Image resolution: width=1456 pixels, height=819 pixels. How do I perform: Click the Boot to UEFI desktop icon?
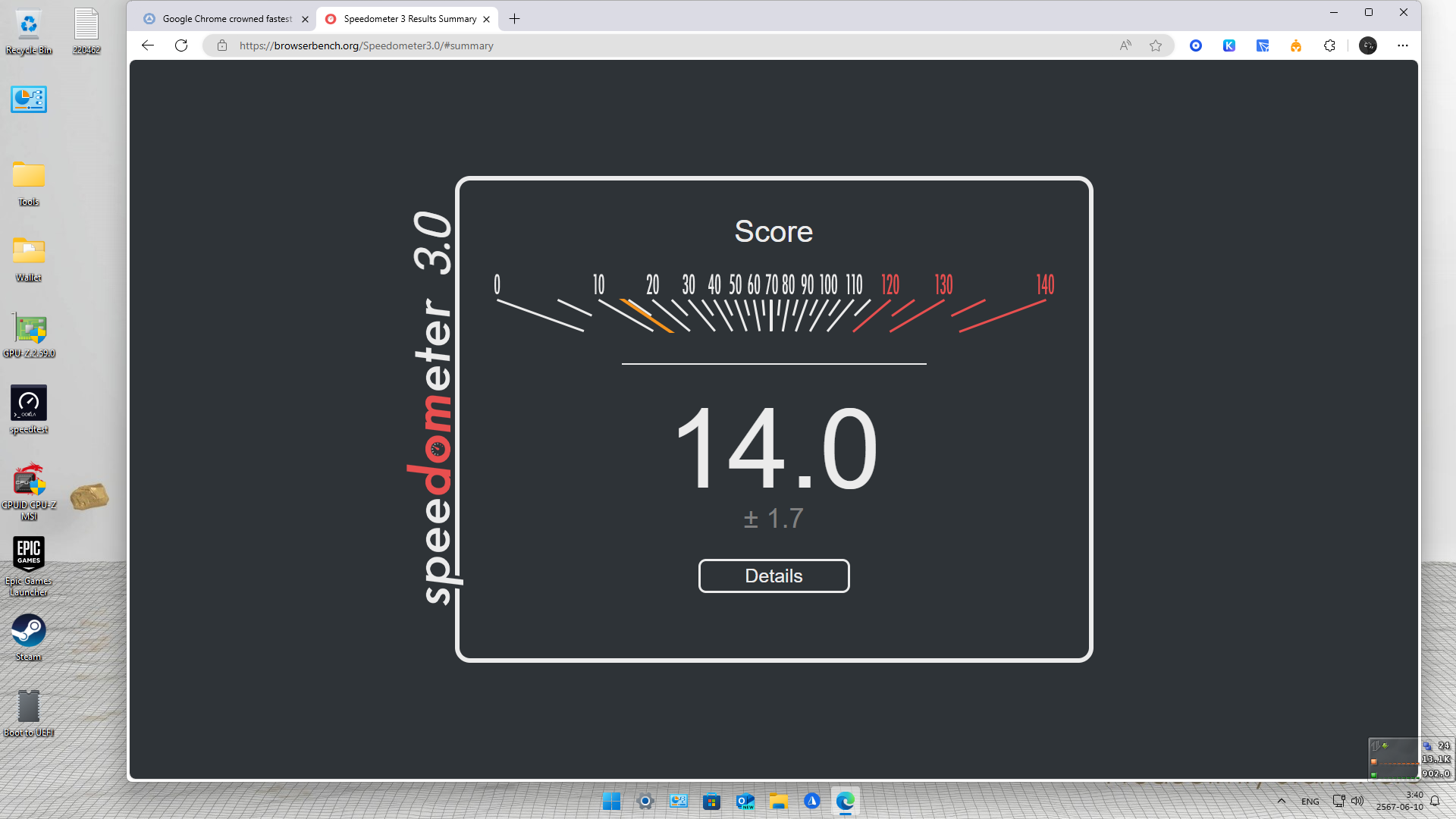29,708
